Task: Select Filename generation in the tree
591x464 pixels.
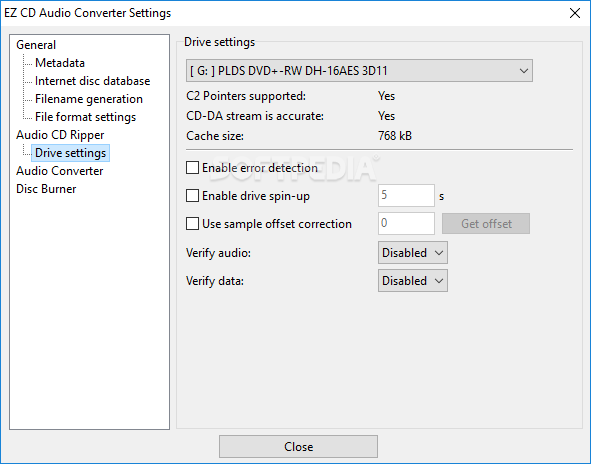Action: (x=89, y=99)
